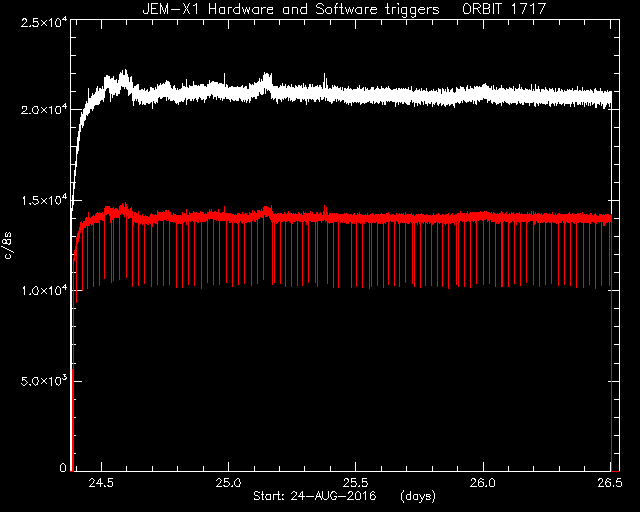This screenshot has width=640, height=512.
Task: Click the y-axis label 2.5×10⁴
Action: click(44, 22)
